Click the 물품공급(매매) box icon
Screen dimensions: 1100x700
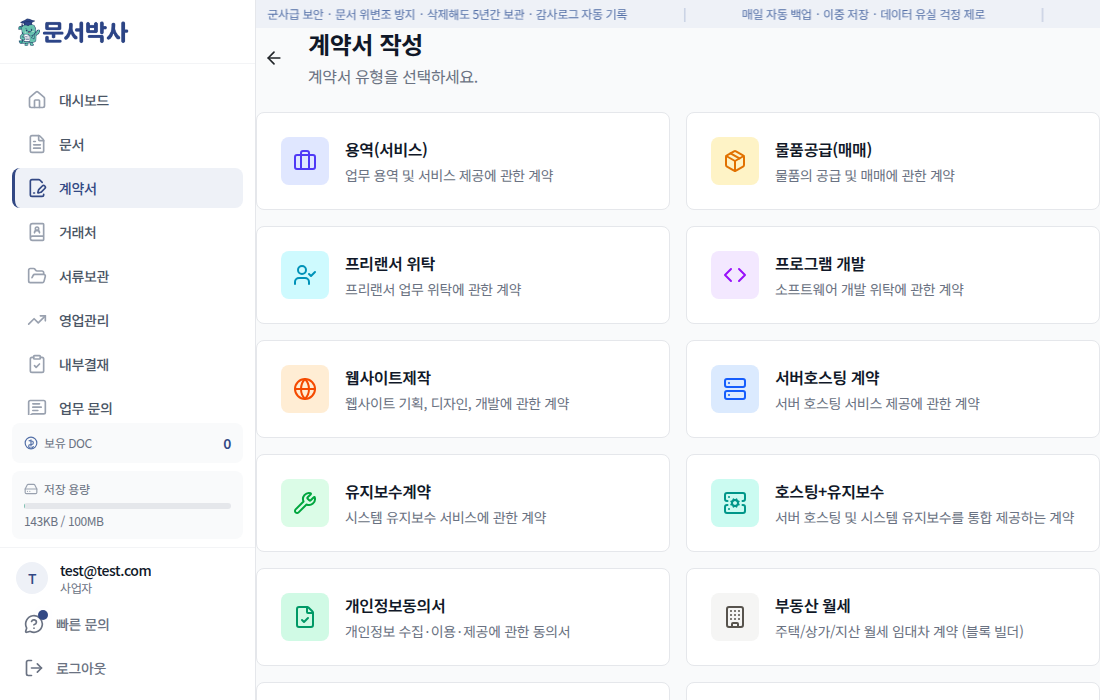pos(734,161)
